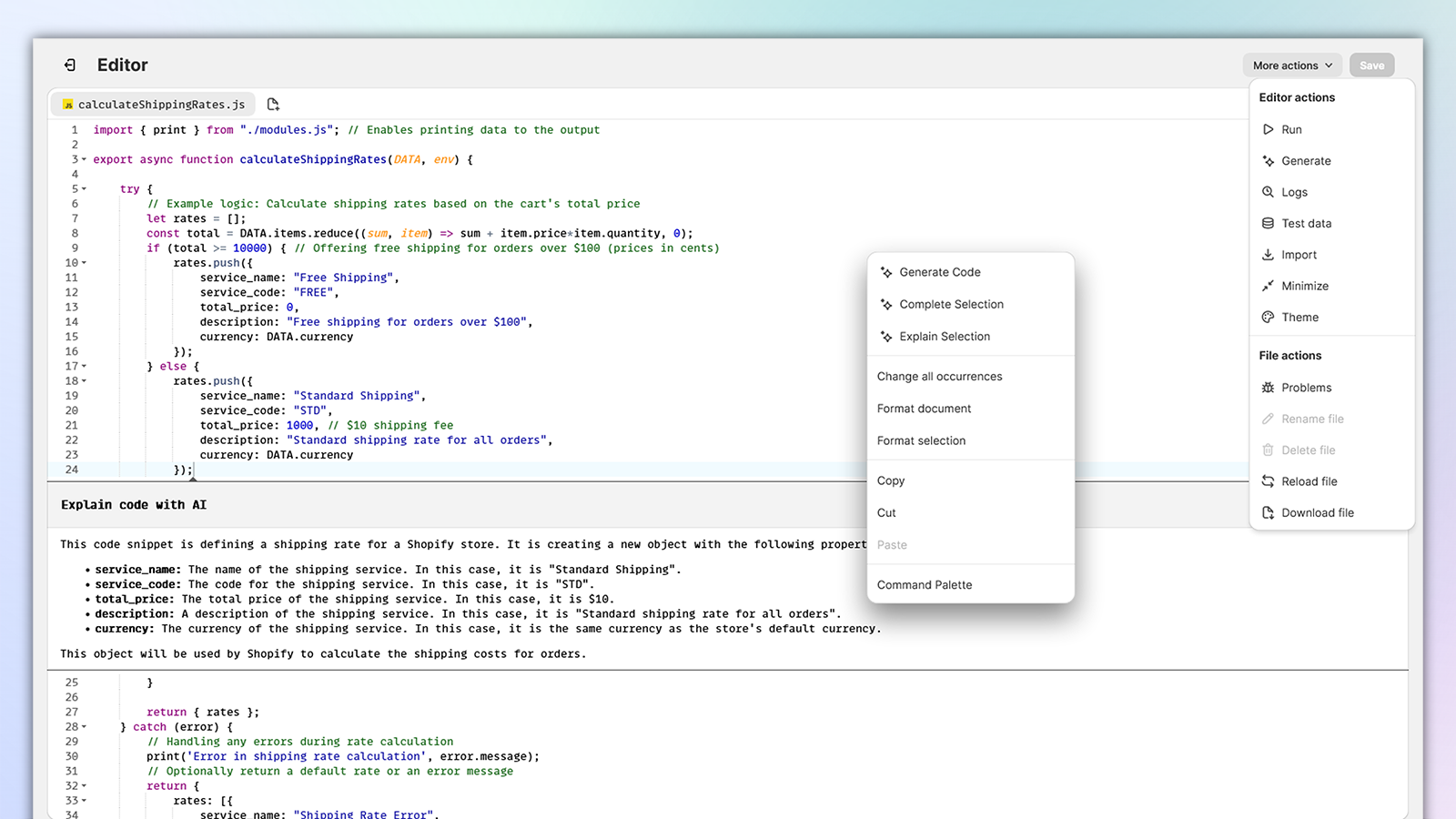Collapse the return fold on line 32
This screenshot has height=819, width=1456.
pyautogui.click(x=85, y=785)
